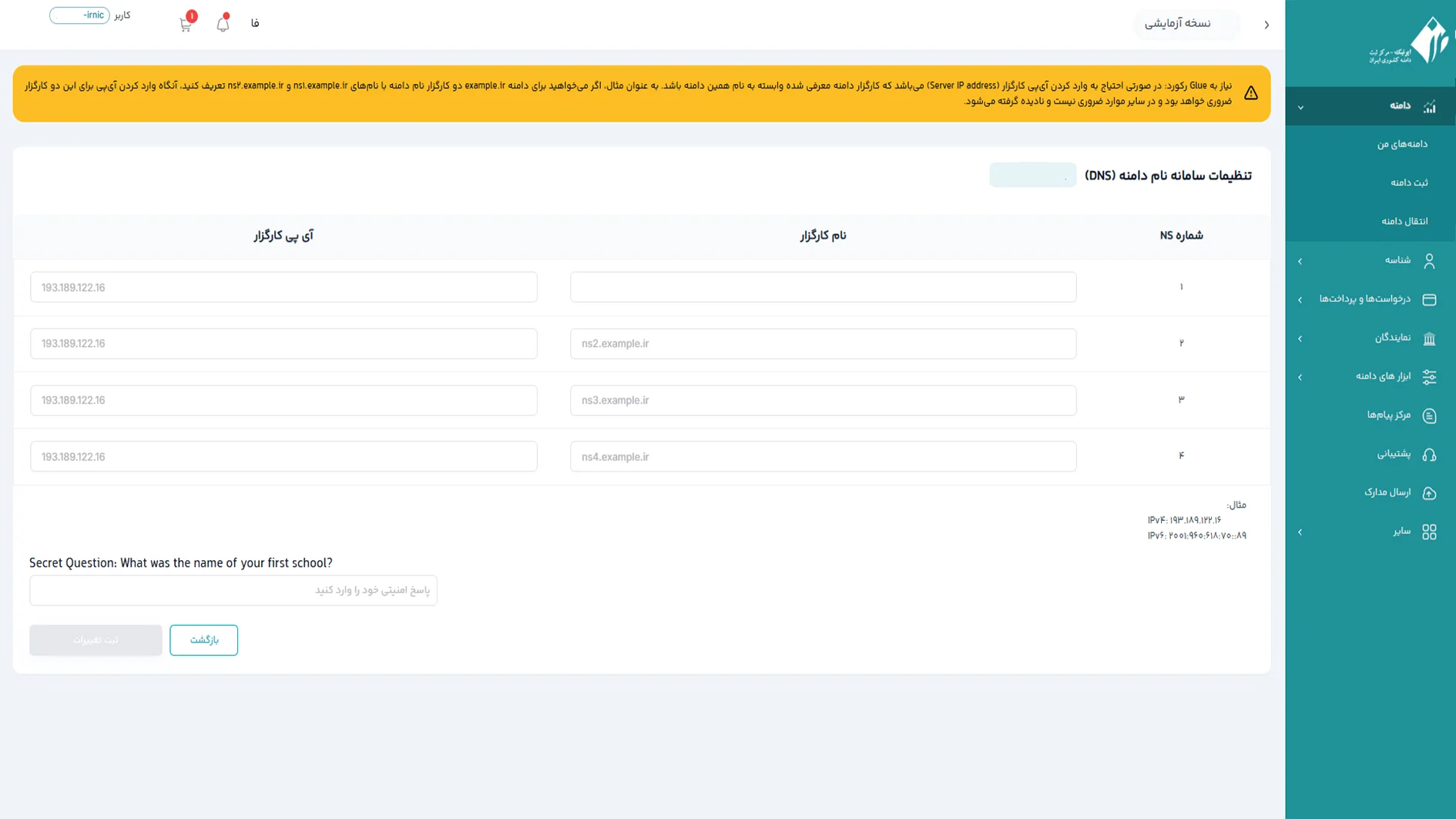Click the درخواست‌ها و پرداخت‌ها card icon

click(1429, 300)
